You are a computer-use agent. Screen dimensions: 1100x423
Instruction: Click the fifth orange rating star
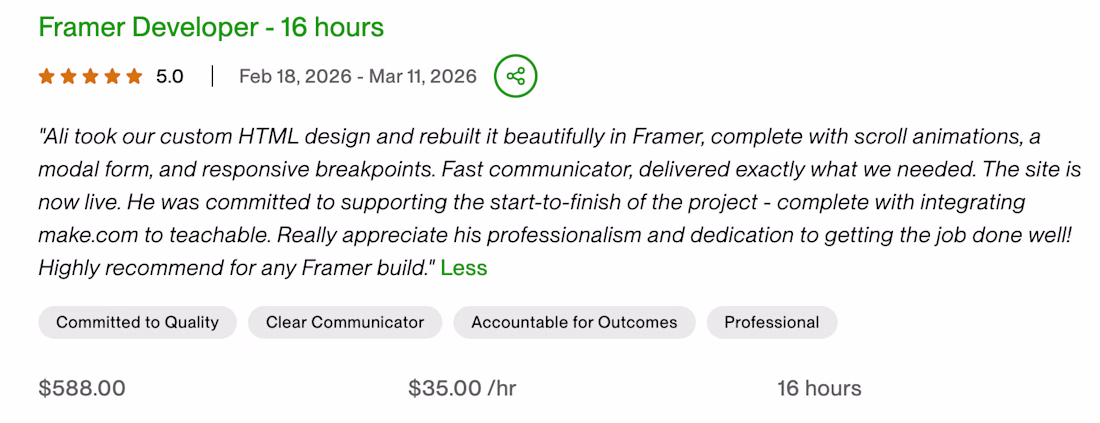134,76
